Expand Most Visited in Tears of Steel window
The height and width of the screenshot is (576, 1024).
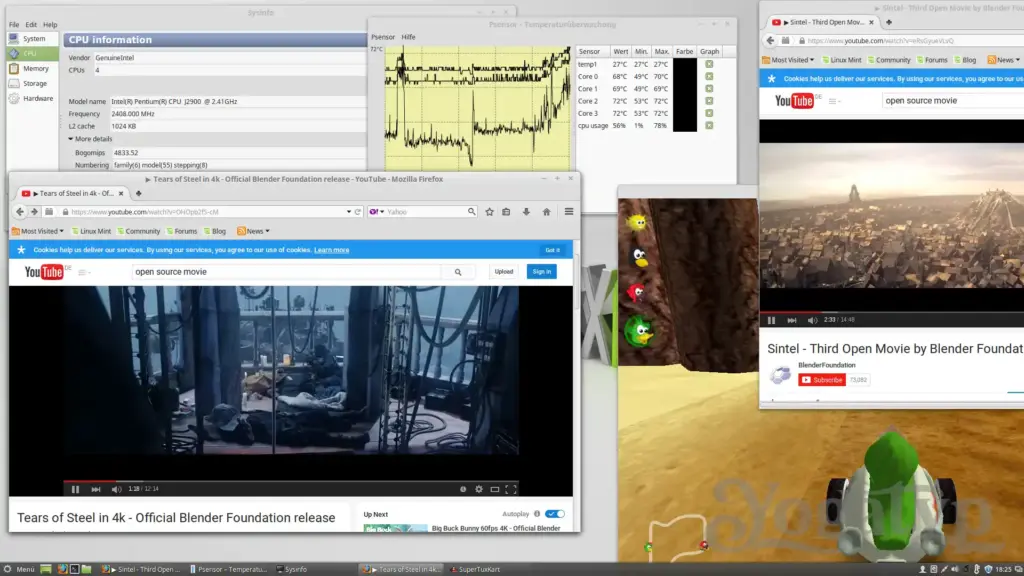click(38, 231)
